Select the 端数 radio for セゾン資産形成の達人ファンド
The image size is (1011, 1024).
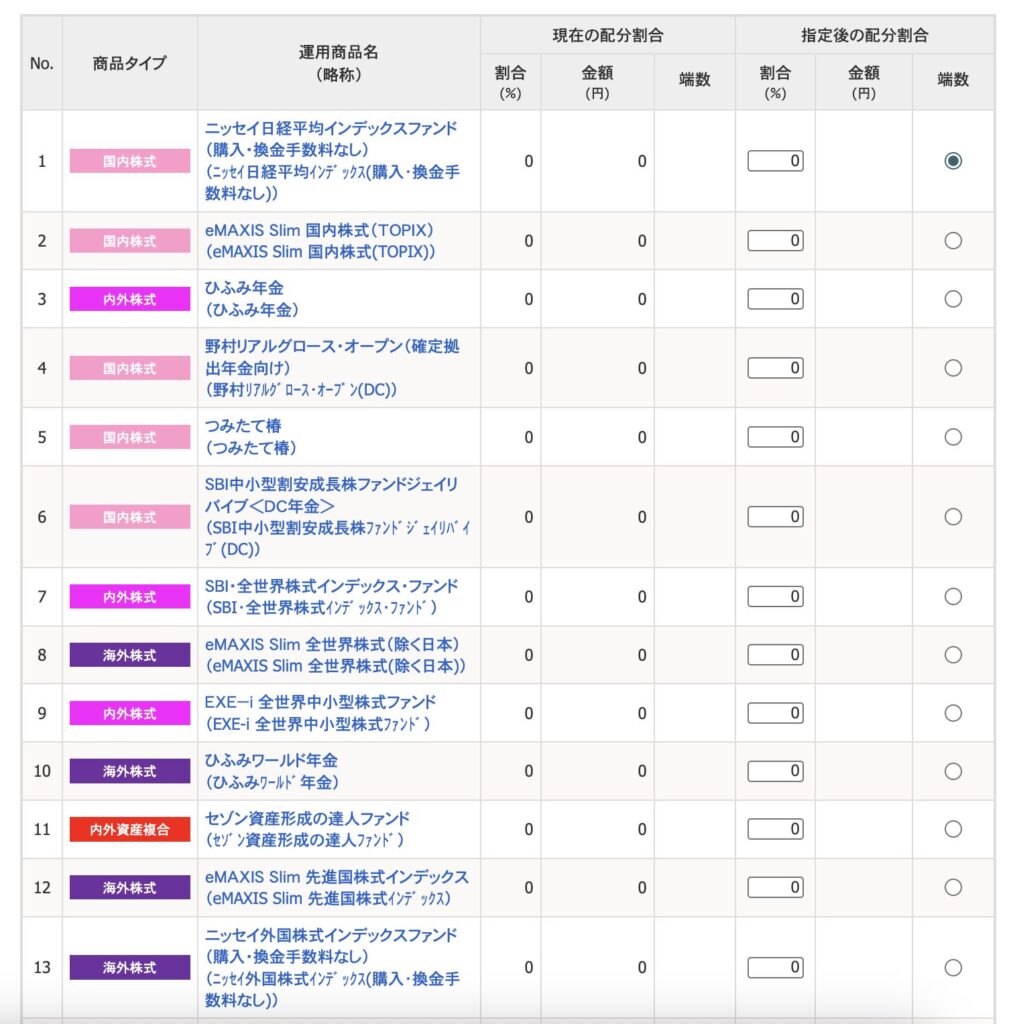click(x=952, y=829)
